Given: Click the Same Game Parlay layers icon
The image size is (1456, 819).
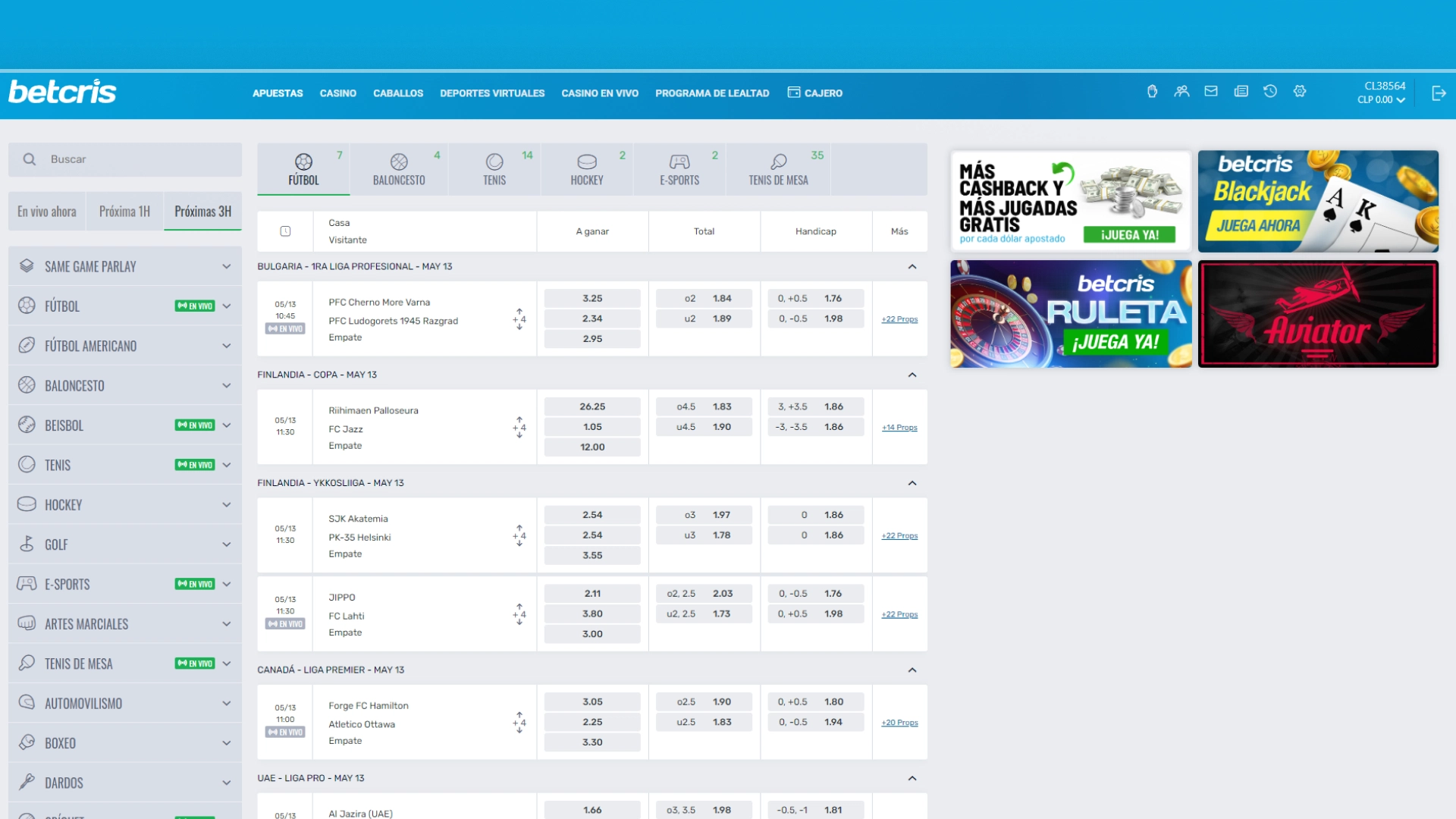Looking at the screenshot, I should point(27,266).
